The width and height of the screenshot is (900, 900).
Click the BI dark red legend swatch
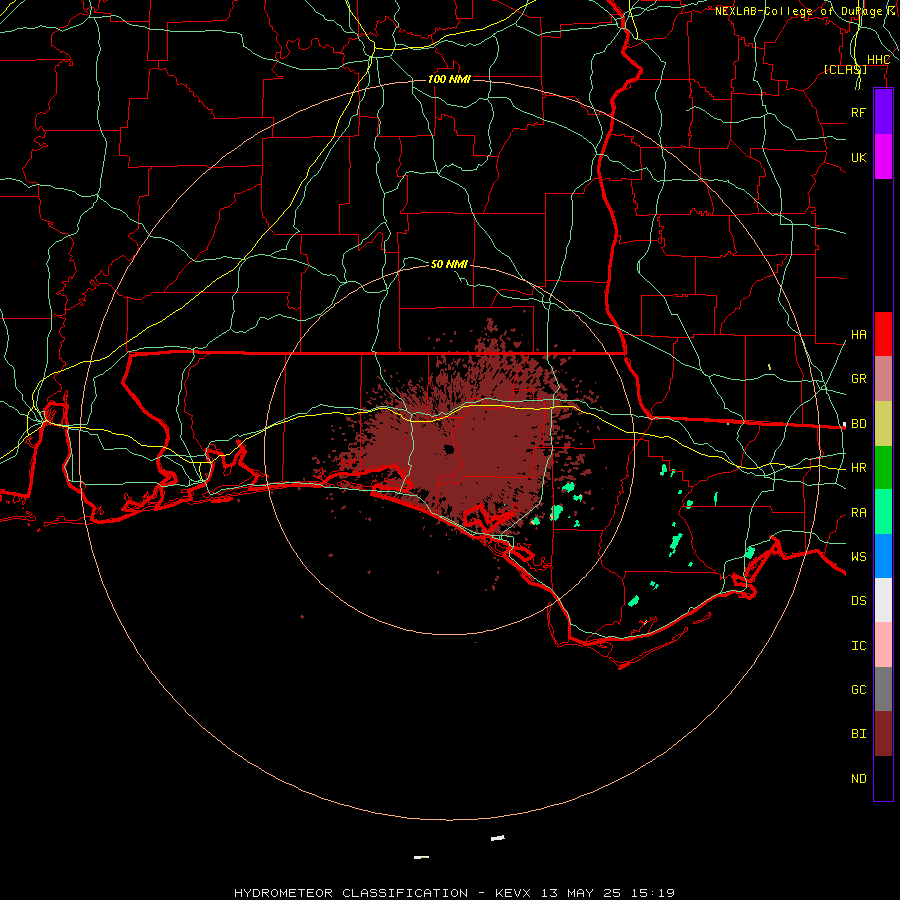point(883,734)
